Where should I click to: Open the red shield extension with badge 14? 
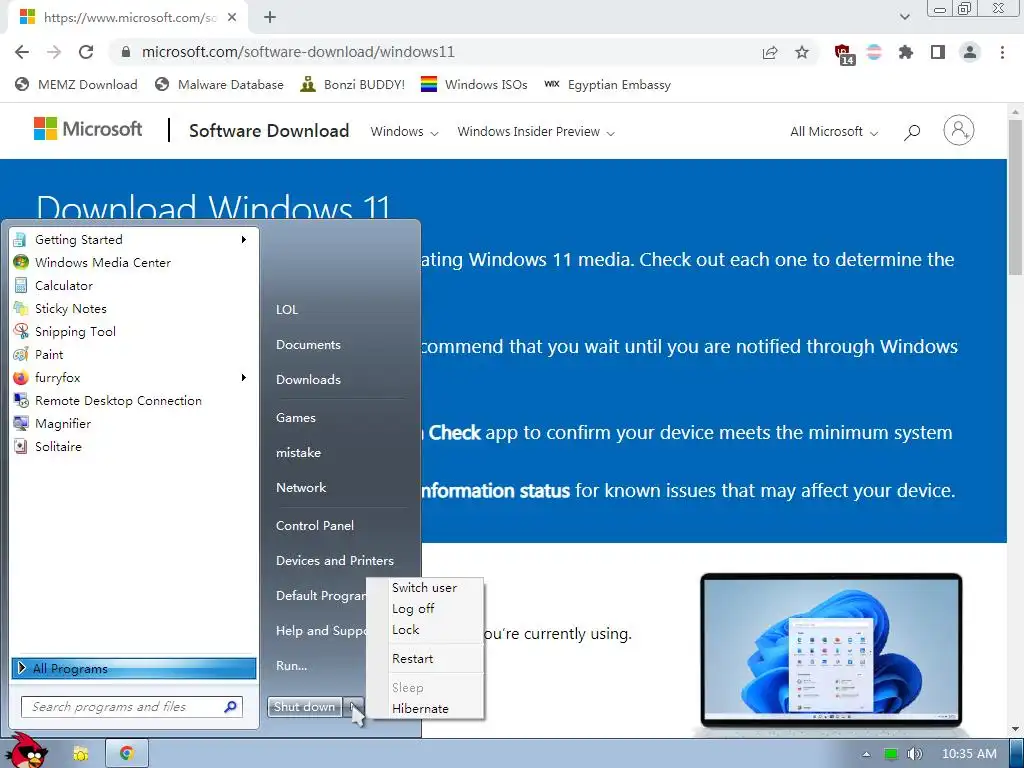pos(844,54)
